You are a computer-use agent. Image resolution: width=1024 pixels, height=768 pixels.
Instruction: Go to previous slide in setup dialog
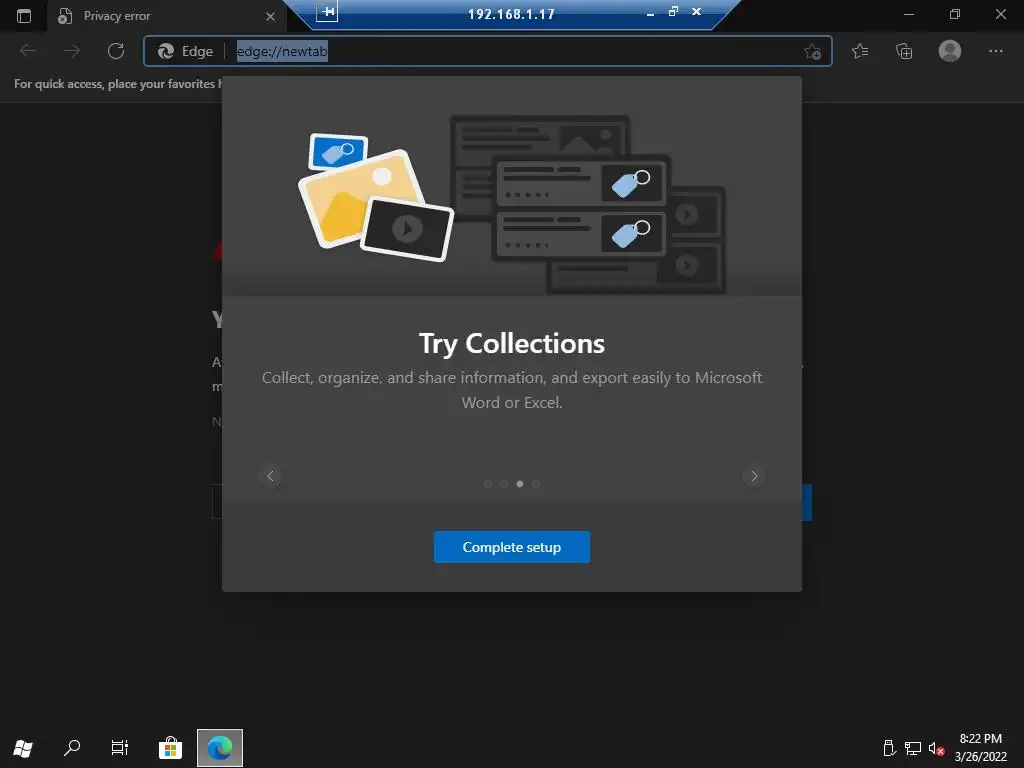click(x=270, y=476)
